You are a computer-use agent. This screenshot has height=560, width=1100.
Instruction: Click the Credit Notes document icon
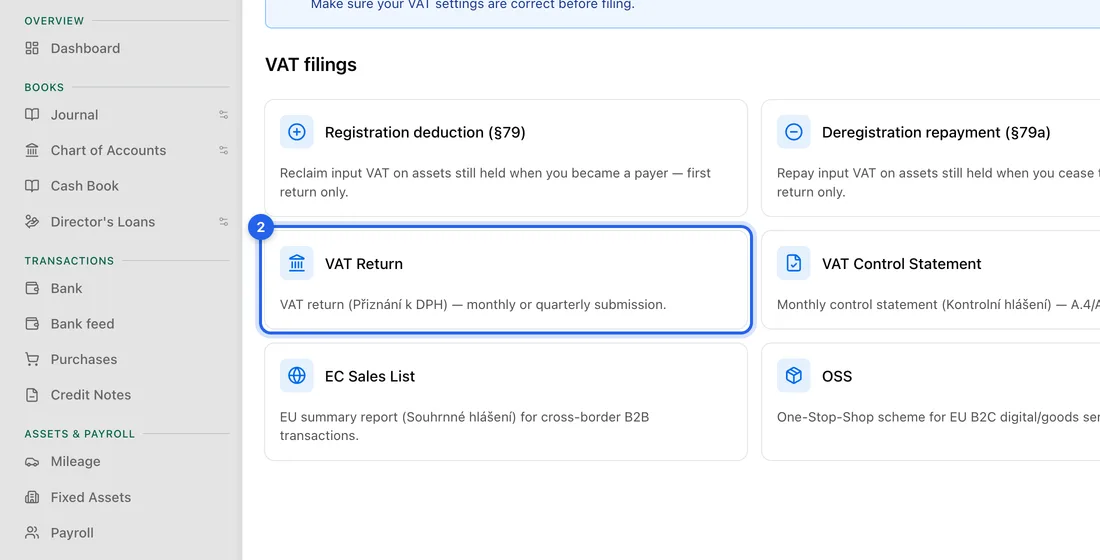coord(32,395)
